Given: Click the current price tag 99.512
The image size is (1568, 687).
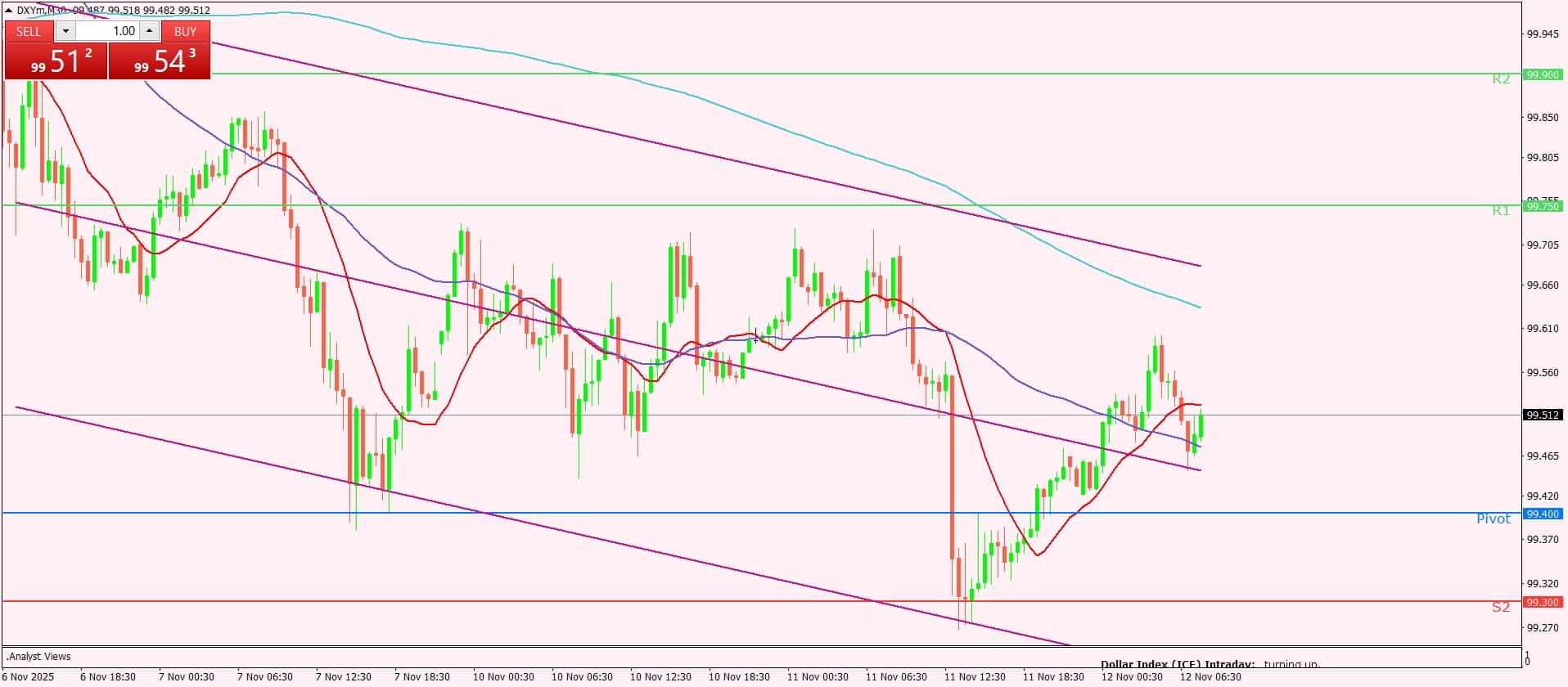Looking at the screenshot, I should [1543, 415].
